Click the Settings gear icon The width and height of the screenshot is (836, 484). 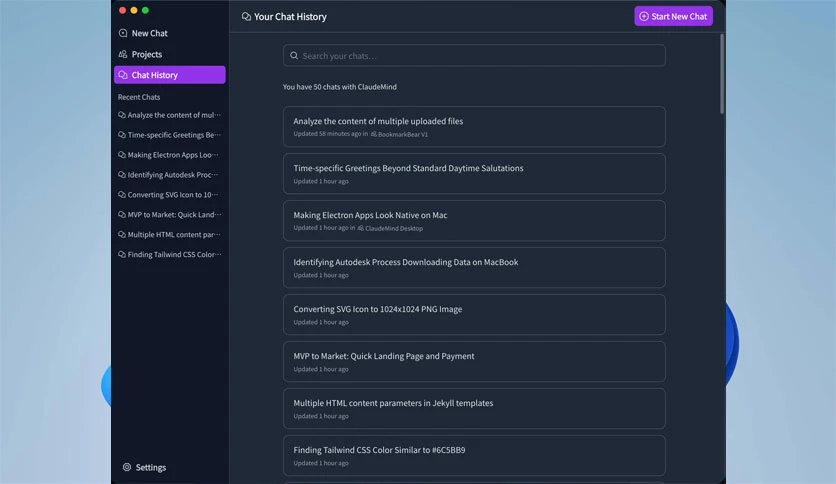click(x=127, y=467)
